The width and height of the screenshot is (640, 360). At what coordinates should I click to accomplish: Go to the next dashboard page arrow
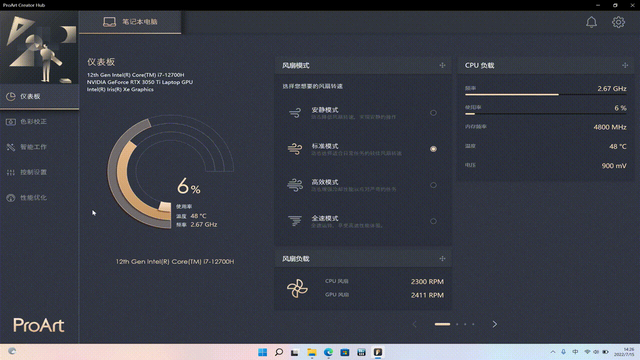495,324
